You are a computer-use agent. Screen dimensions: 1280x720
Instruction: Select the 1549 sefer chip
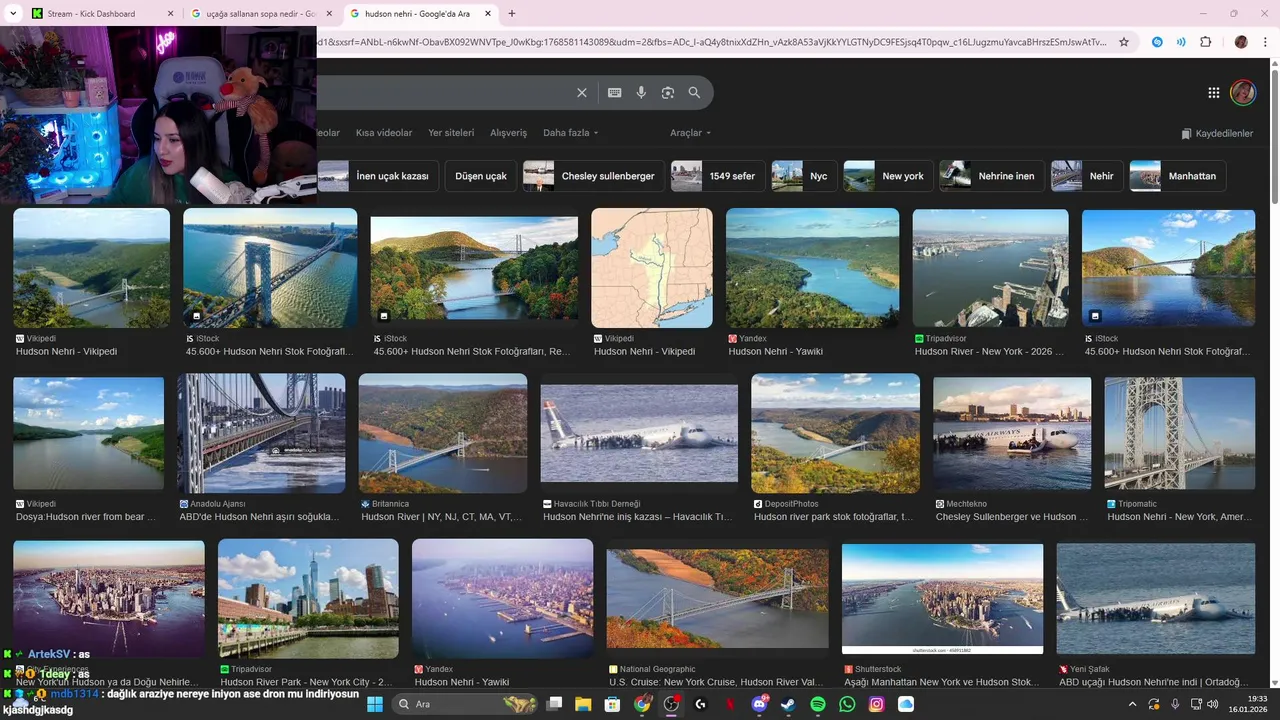(718, 176)
